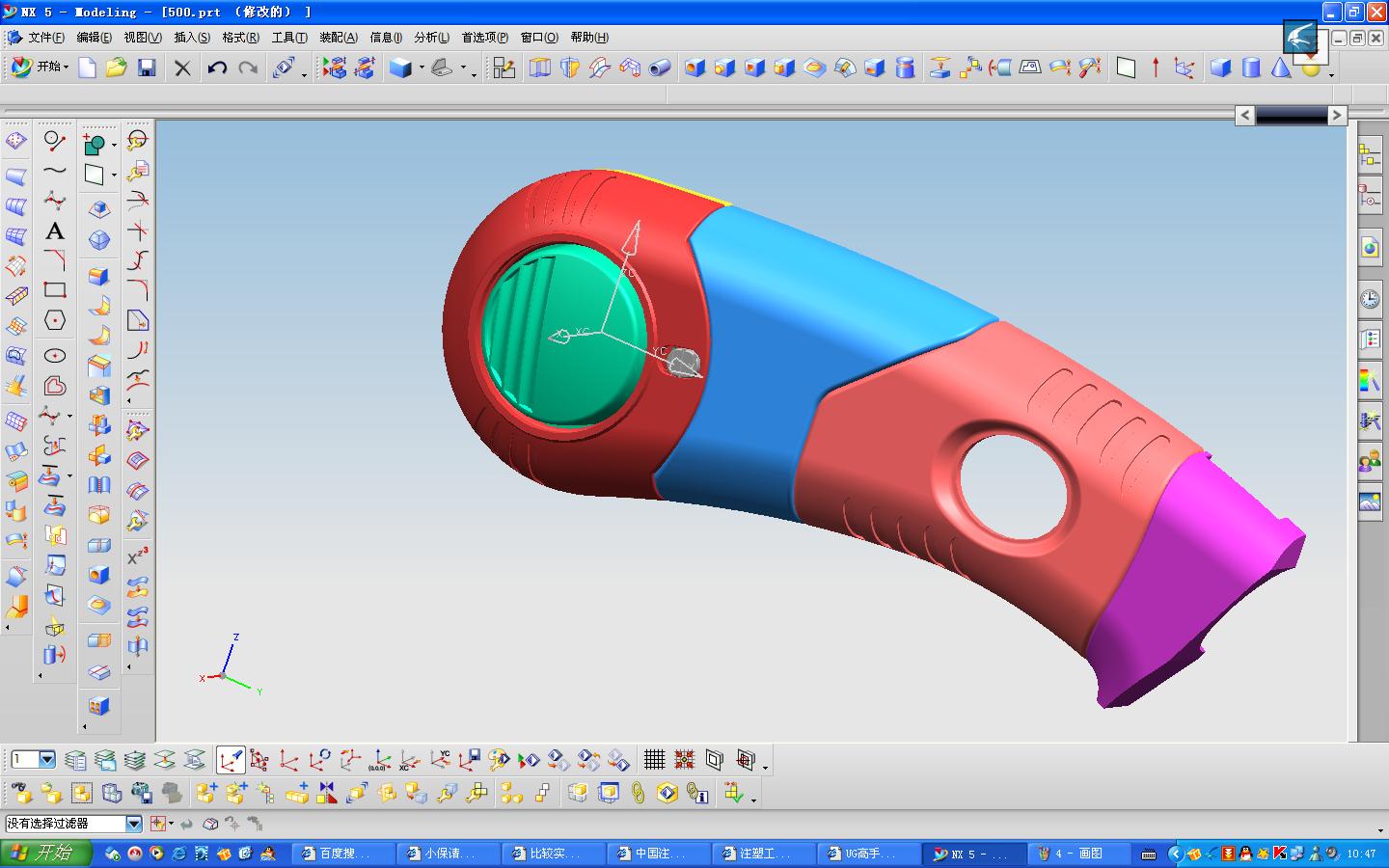Select the Tube feature icon
1389x868 pixels.
tap(660, 68)
